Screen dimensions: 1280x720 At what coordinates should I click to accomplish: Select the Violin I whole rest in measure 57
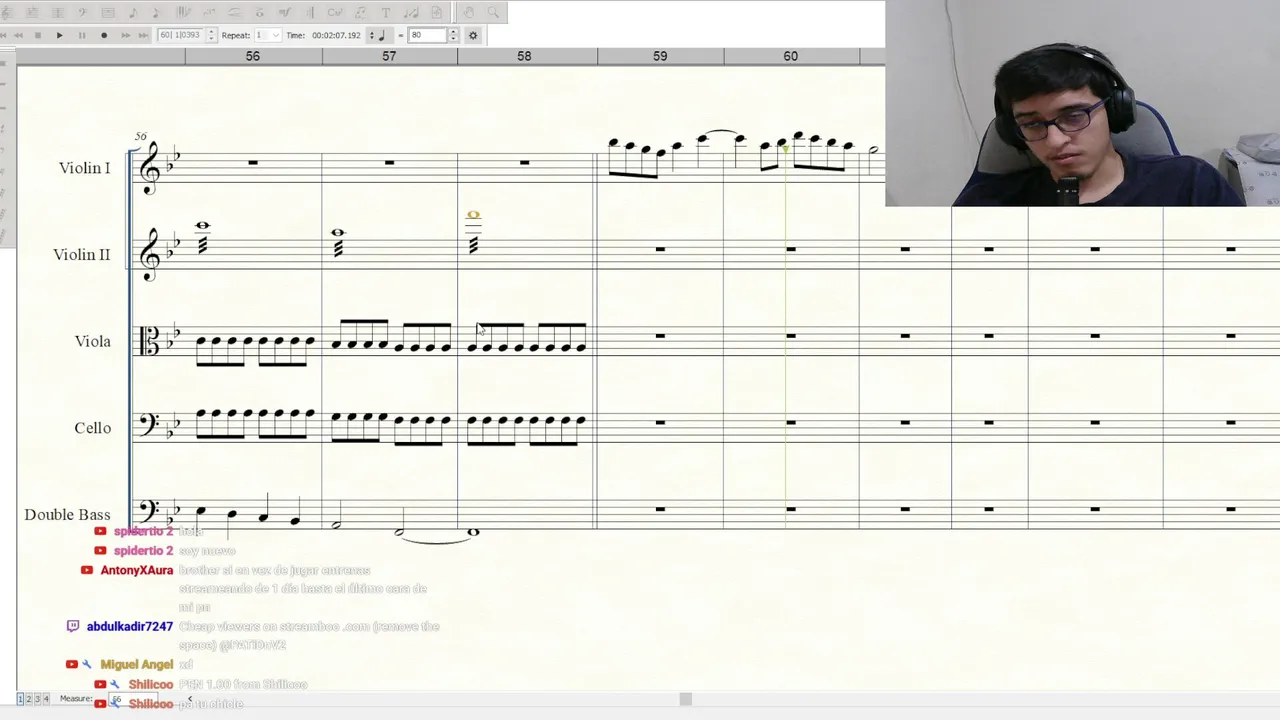[x=390, y=161]
